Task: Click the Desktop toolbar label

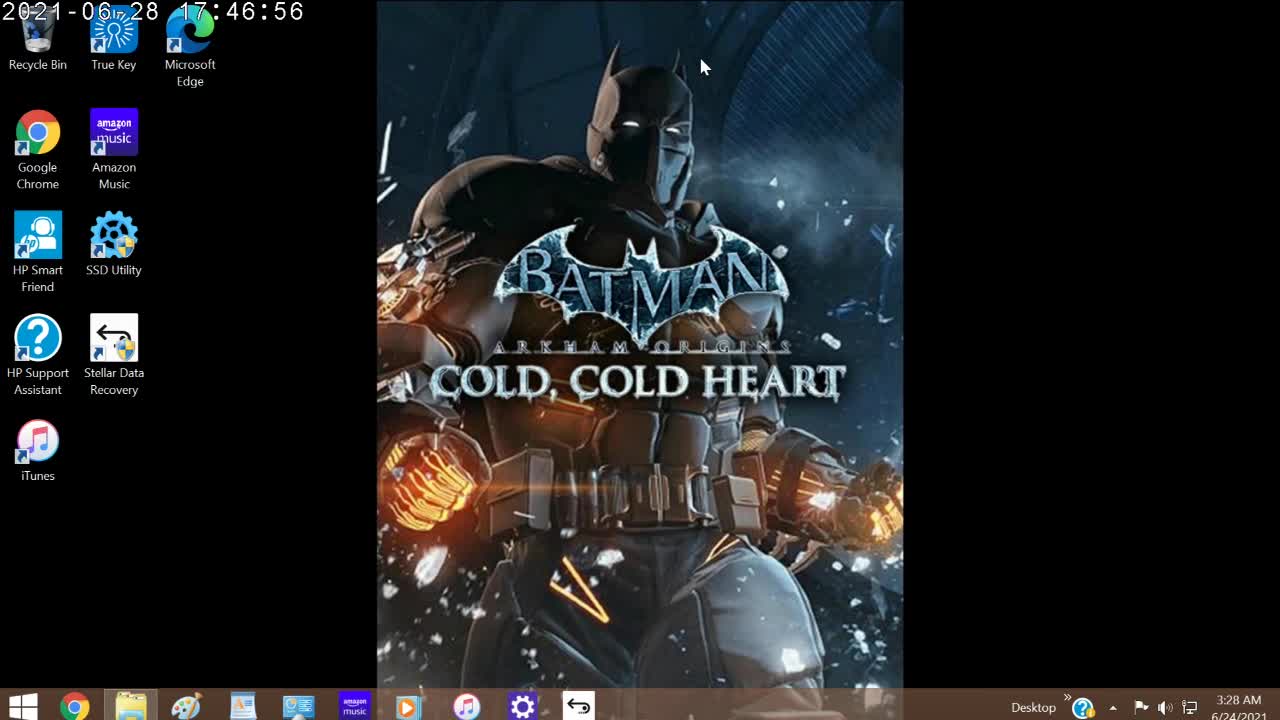Action: click(1033, 707)
